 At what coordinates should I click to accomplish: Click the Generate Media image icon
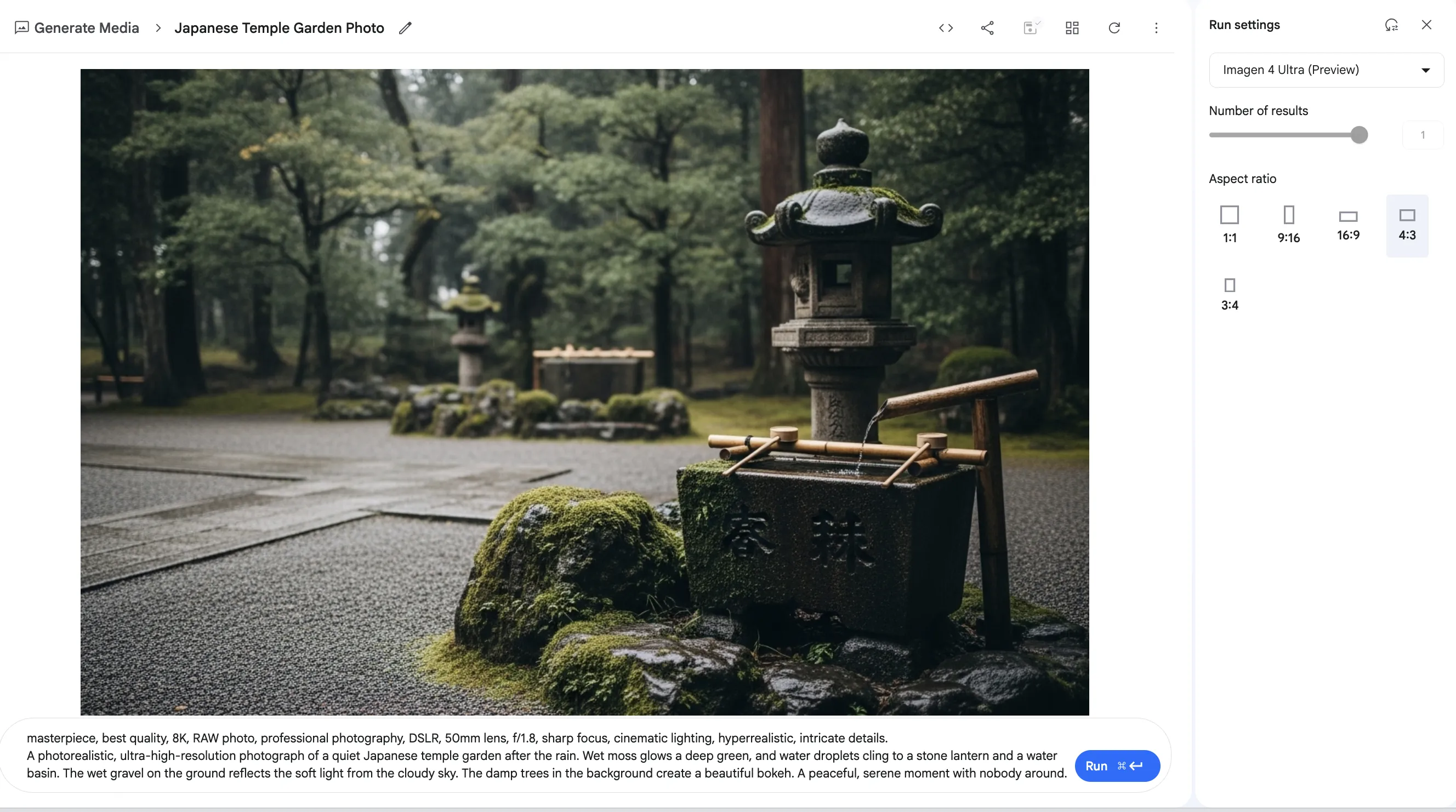tap(22, 26)
